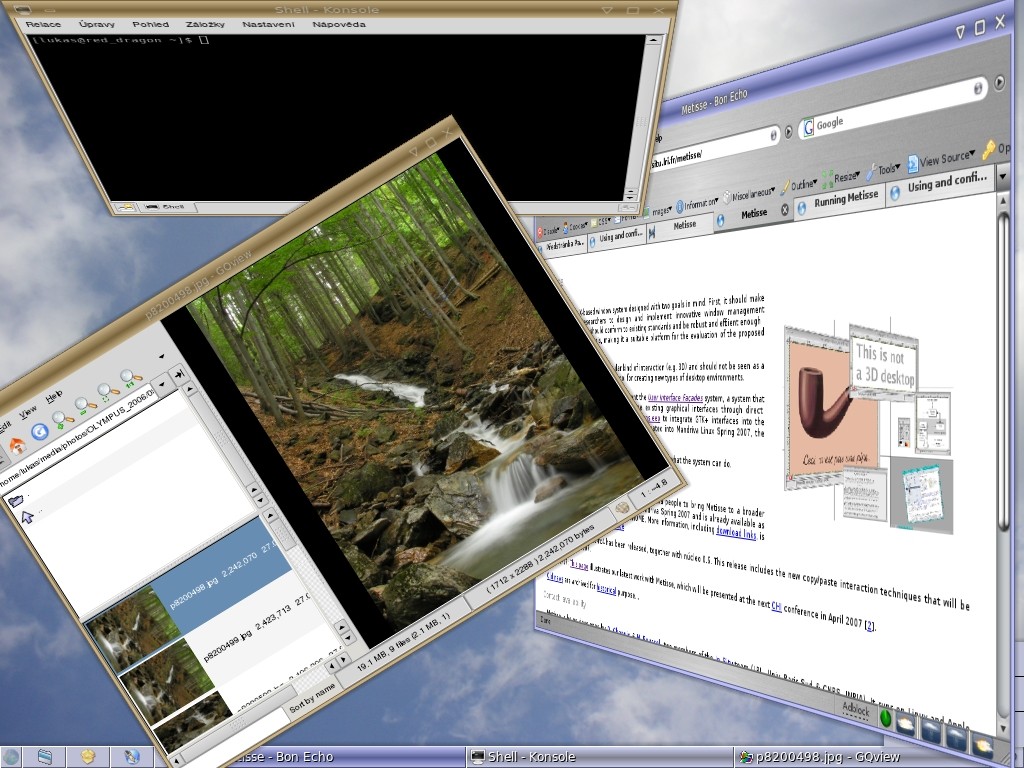Open the GQview path history dropdown
The height and width of the screenshot is (768, 1024).
(163, 384)
